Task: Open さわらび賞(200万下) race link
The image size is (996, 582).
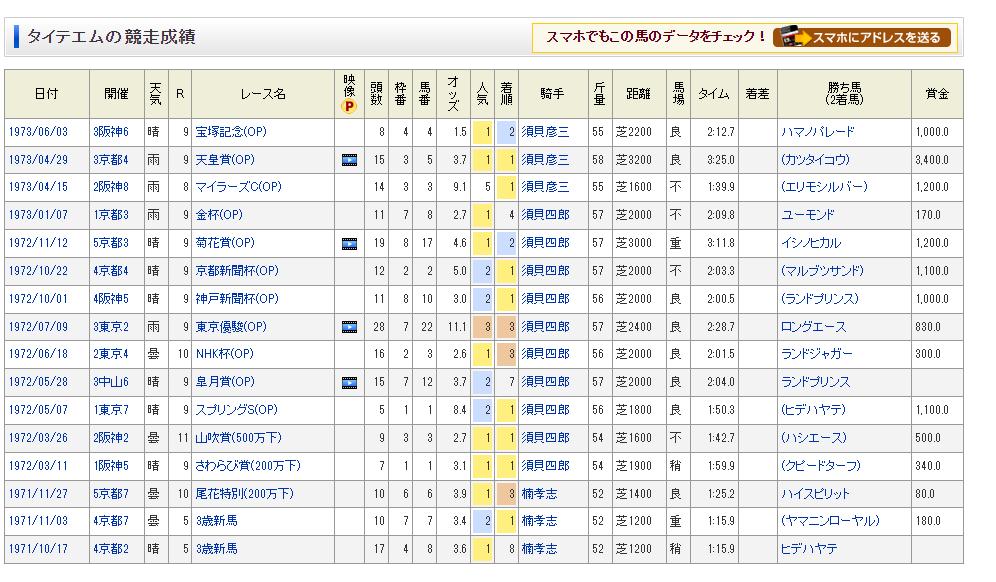Action: point(248,466)
